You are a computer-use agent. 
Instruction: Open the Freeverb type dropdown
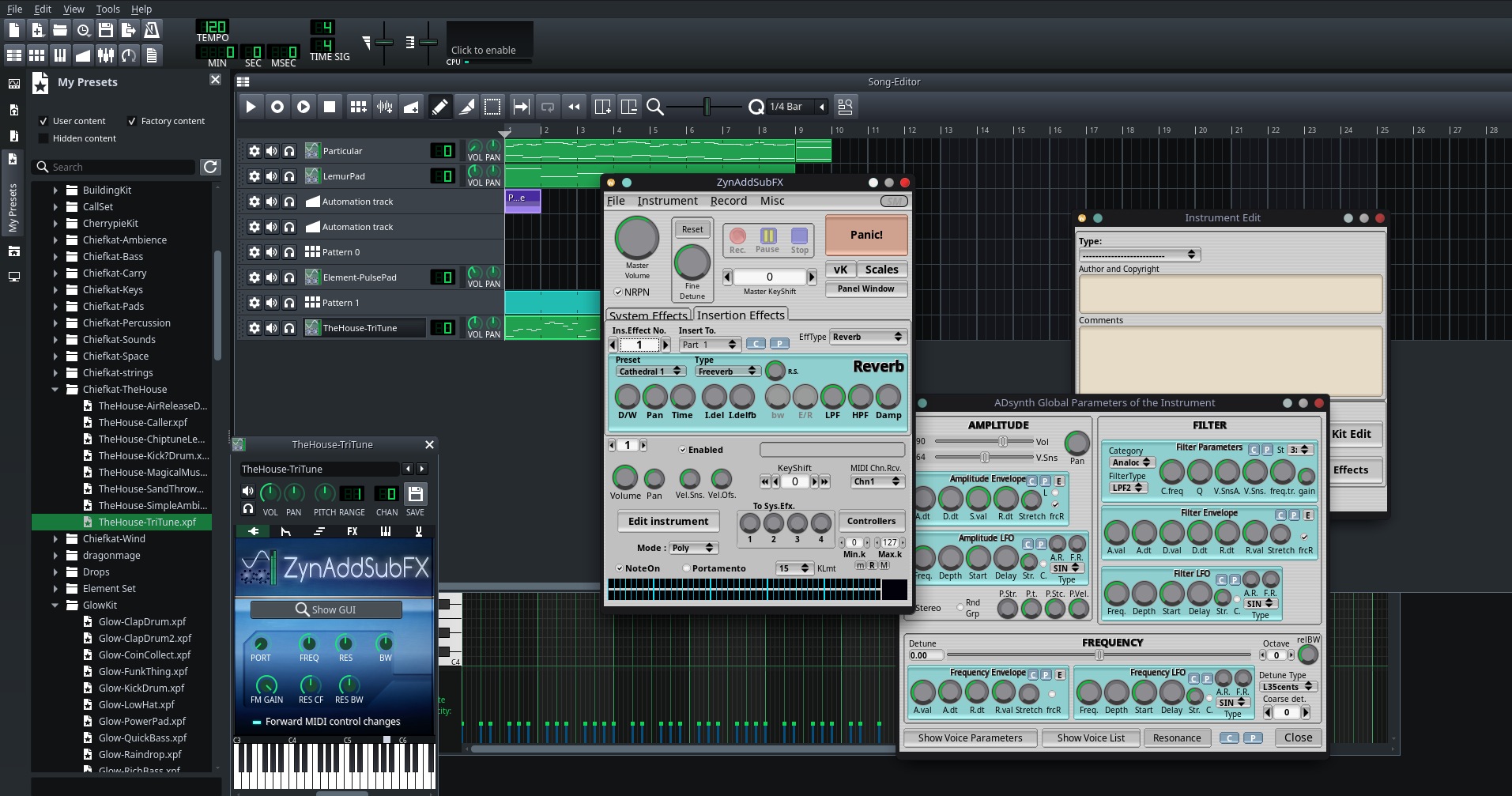(727, 372)
